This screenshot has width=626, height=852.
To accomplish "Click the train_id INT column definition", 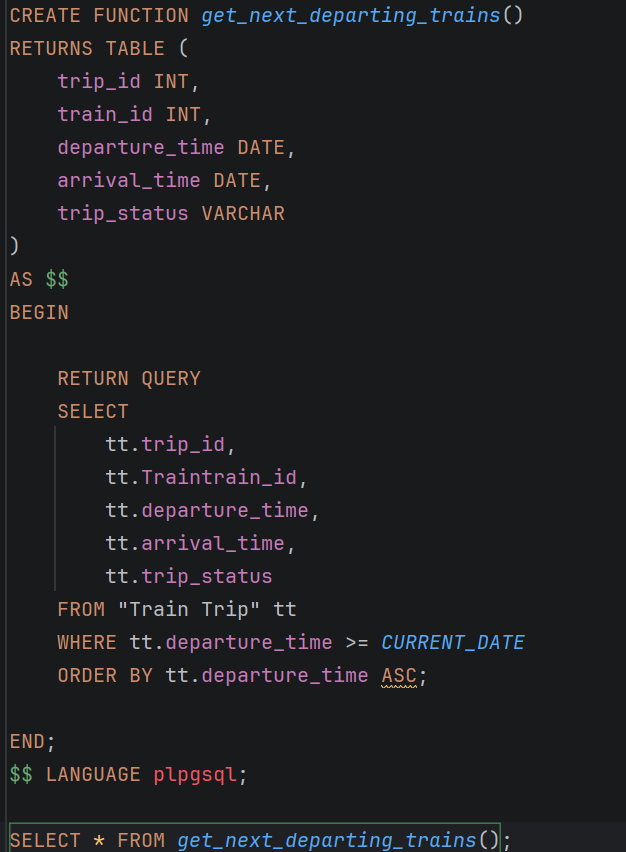I will tap(134, 115).
